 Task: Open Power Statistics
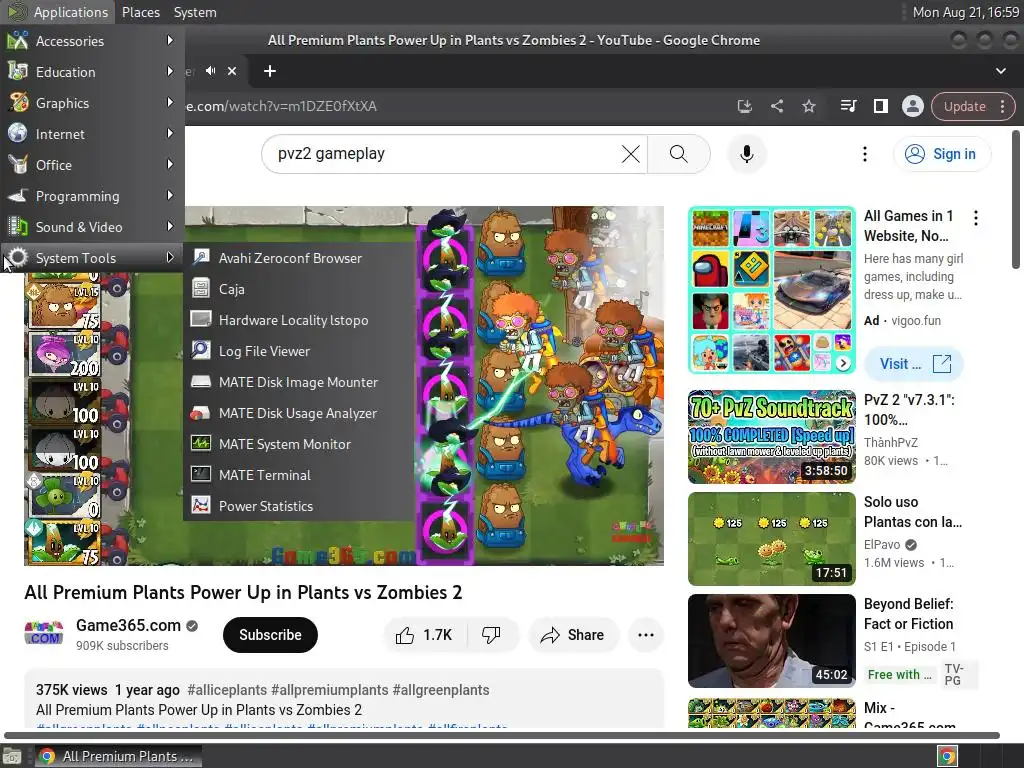299,506
